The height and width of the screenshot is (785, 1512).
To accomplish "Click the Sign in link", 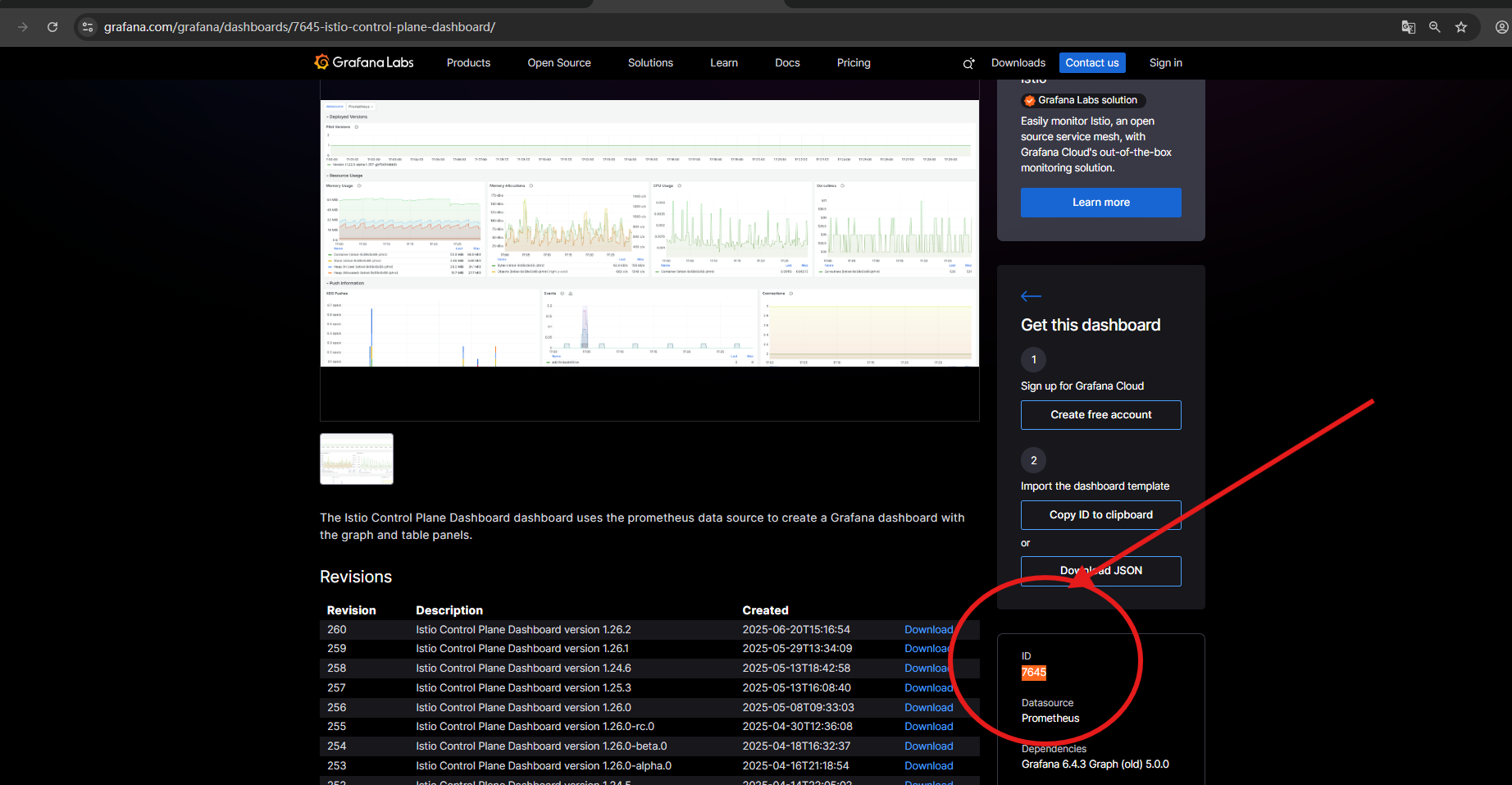I will pos(1165,63).
